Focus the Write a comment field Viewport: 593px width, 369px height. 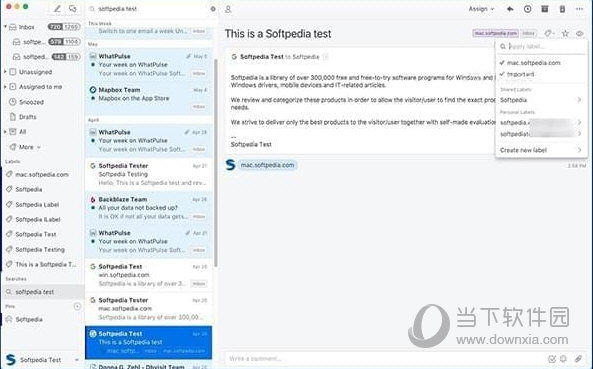pyautogui.click(x=386, y=358)
